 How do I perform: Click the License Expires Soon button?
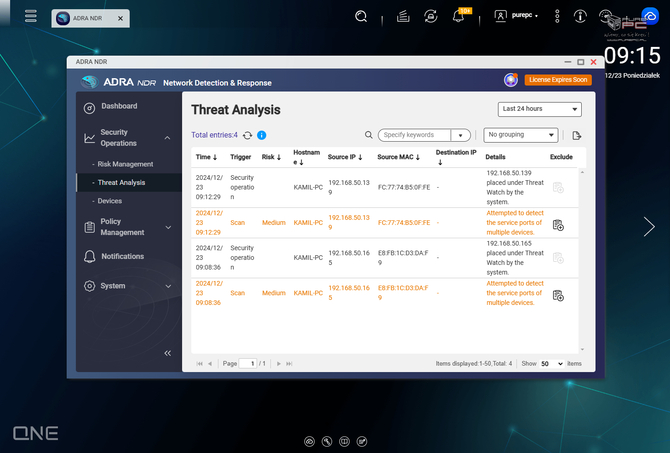tap(558, 80)
